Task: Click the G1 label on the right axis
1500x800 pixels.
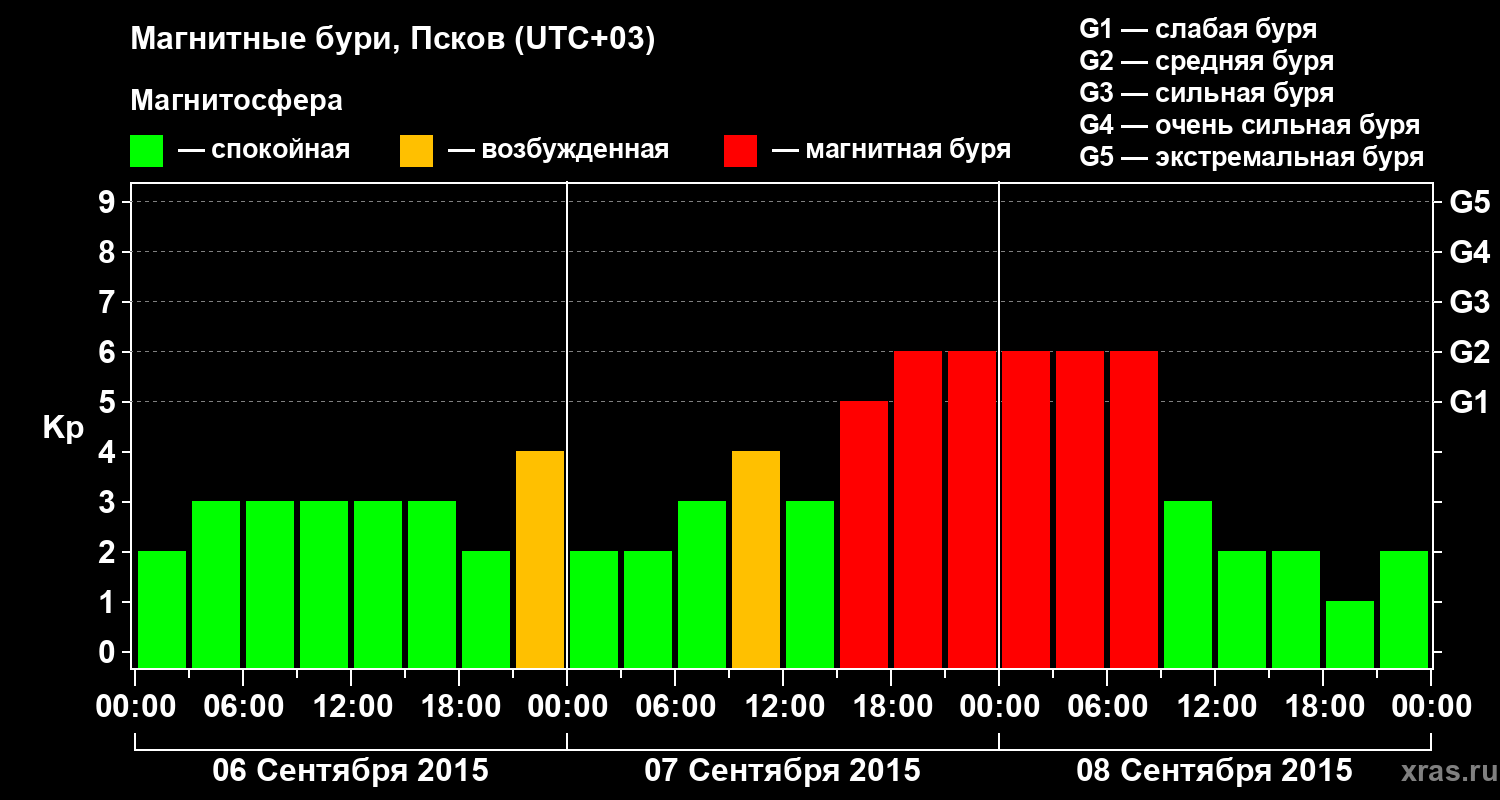Action: click(1469, 402)
